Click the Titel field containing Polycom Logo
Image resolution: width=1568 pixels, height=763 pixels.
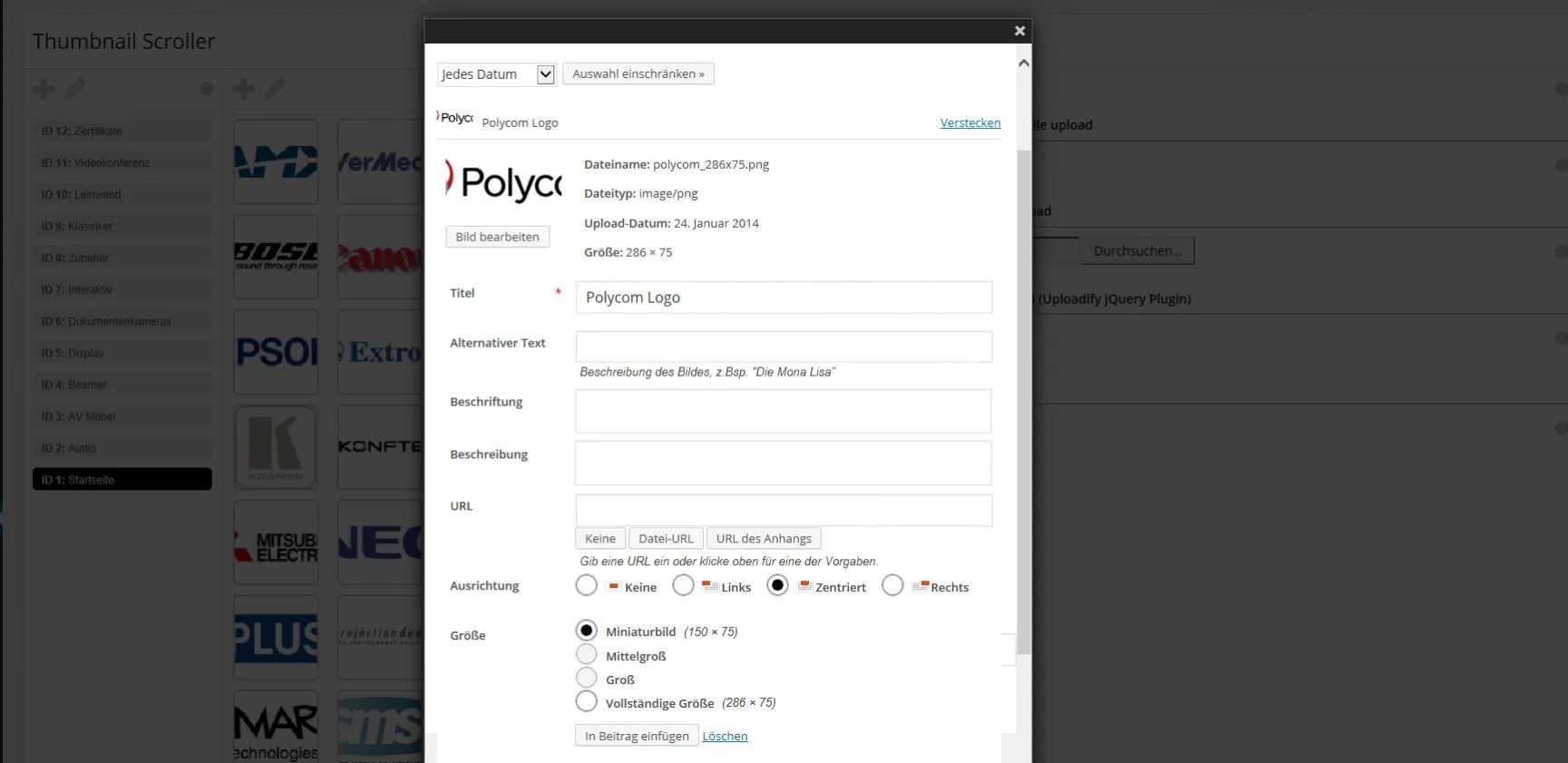click(x=784, y=298)
